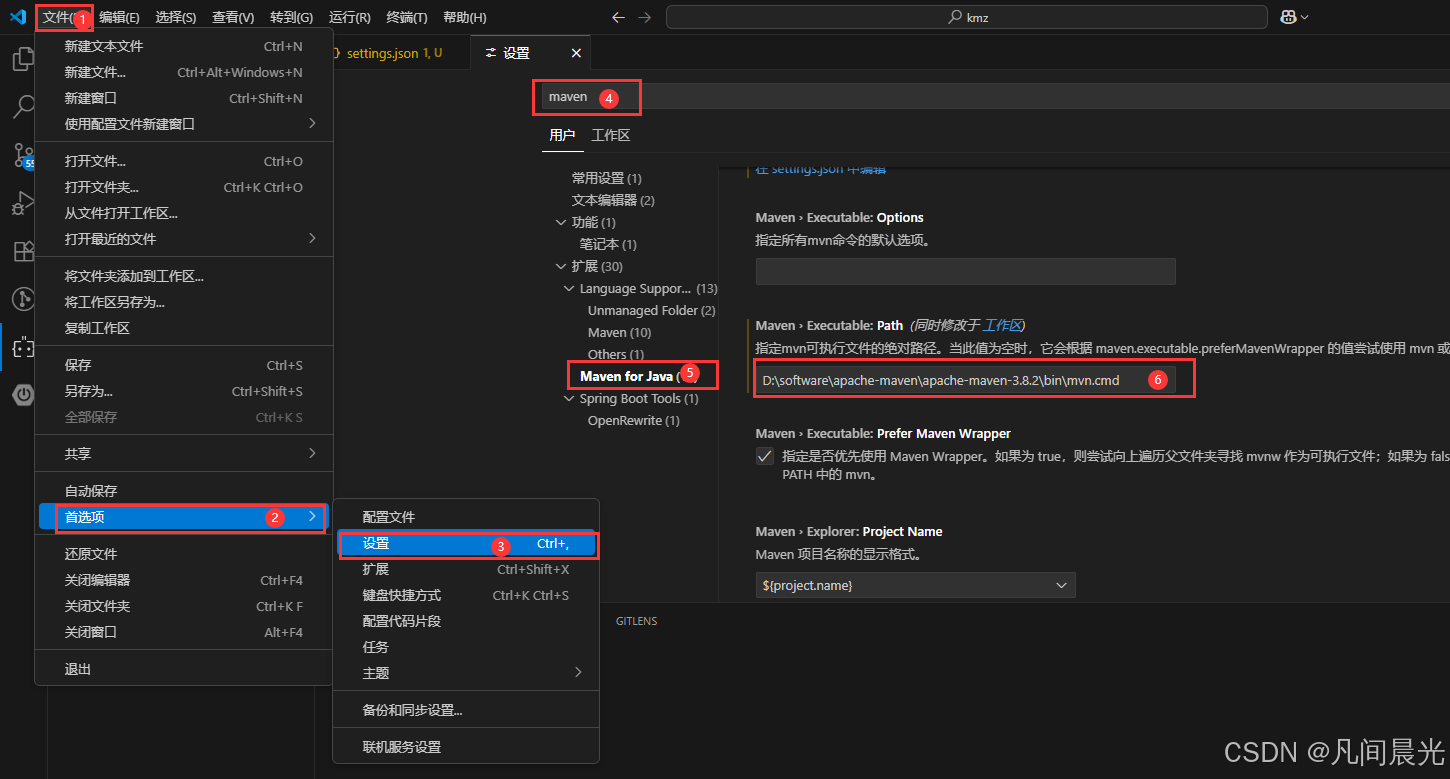This screenshot has height=779, width=1450.
Task: Open the 转到(G) menu
Action: point(291,17)
